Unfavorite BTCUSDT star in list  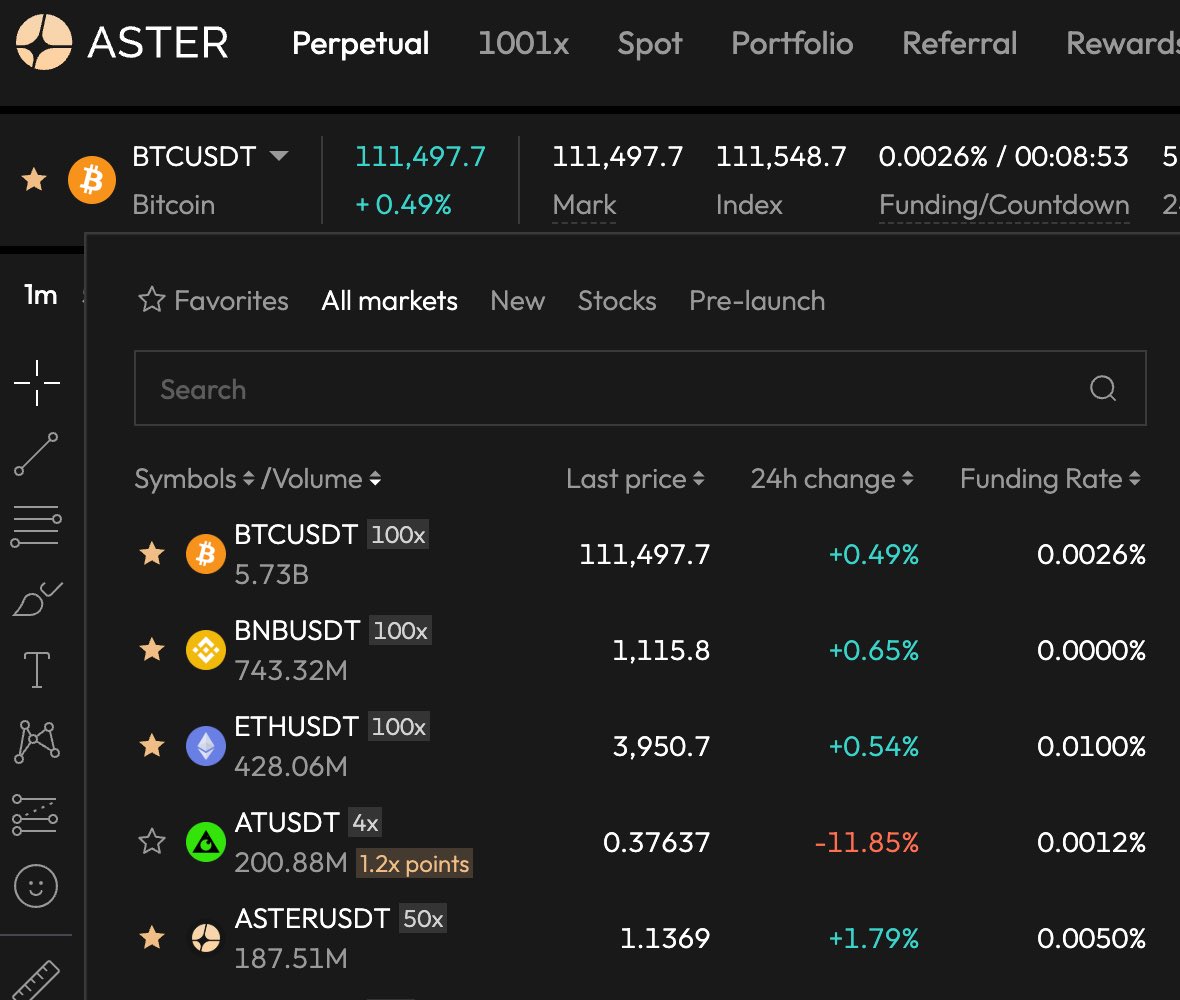point(152,554)
